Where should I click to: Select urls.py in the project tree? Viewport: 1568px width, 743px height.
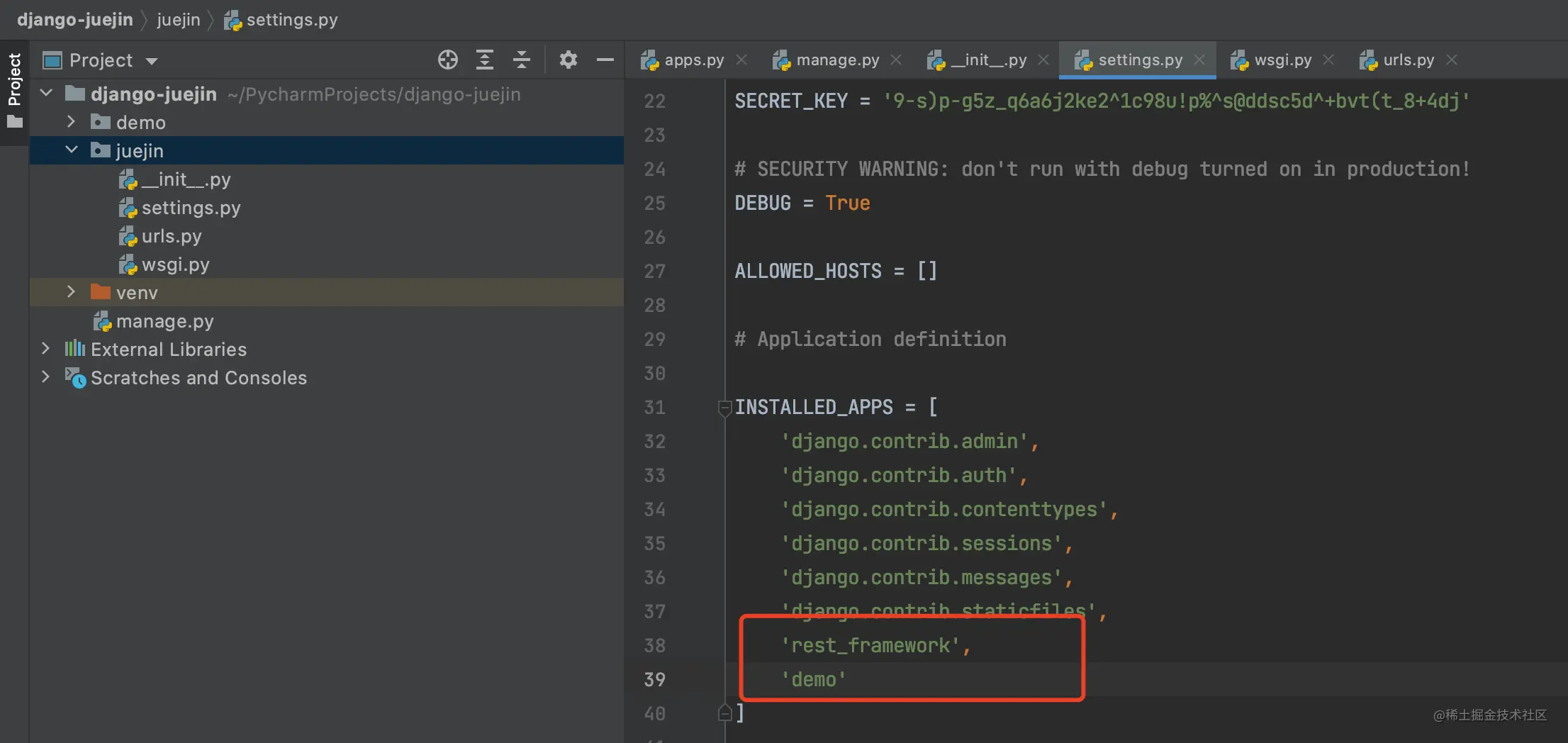coord(172,236)
